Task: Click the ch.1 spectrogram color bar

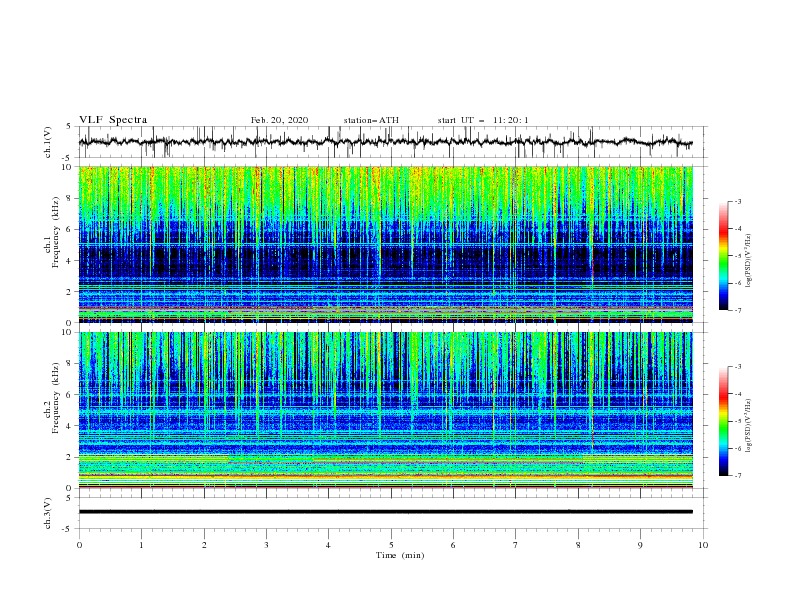Action: point(723,256)
